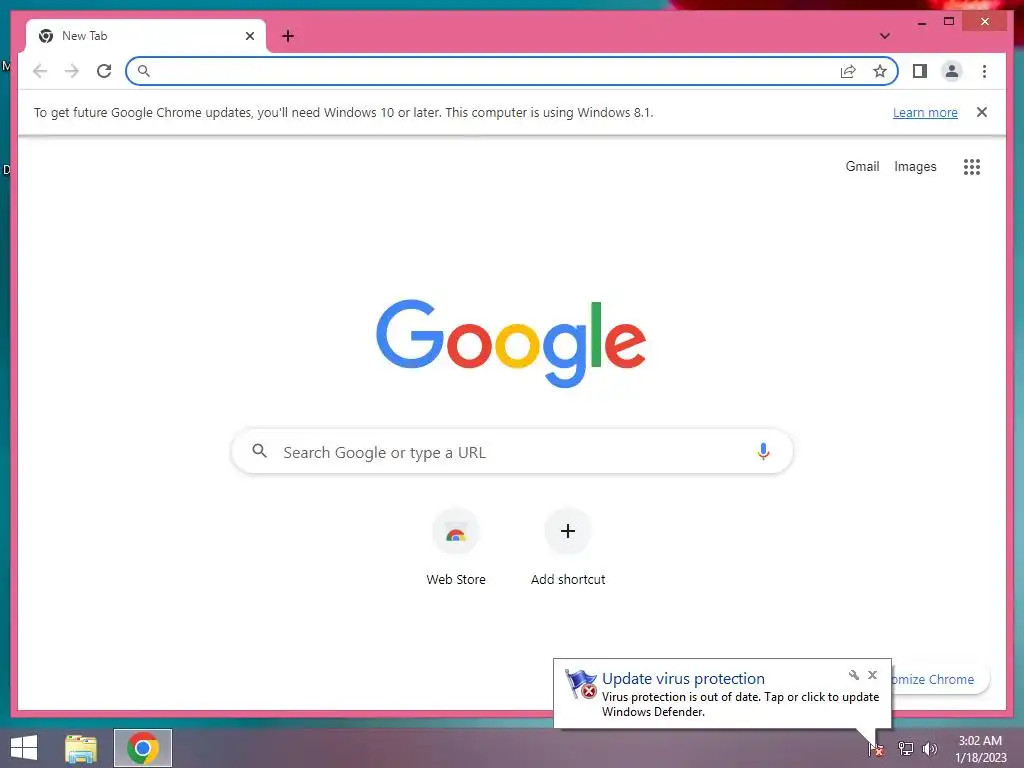Open Learn more link
This screenshot has width=1024, height=768.
925,112
